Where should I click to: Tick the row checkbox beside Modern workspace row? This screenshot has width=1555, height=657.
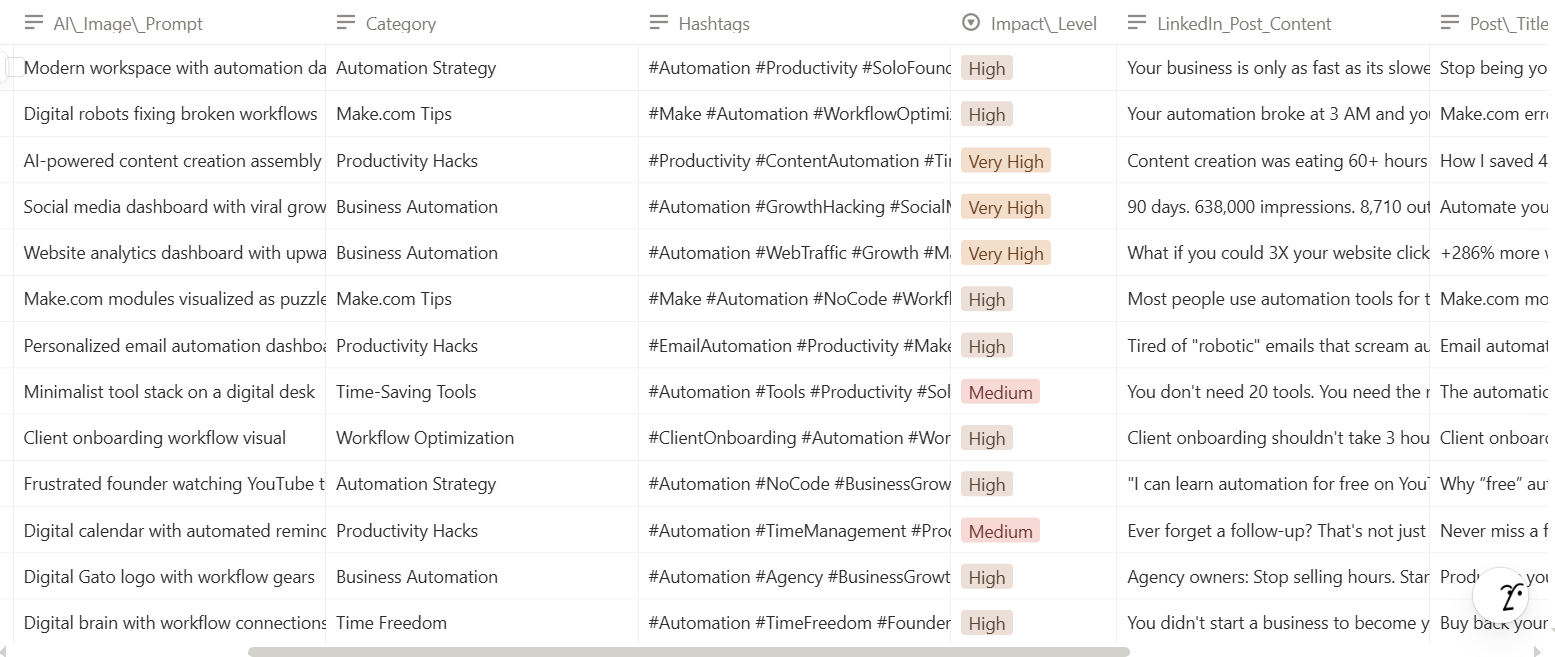pos(14,67)
